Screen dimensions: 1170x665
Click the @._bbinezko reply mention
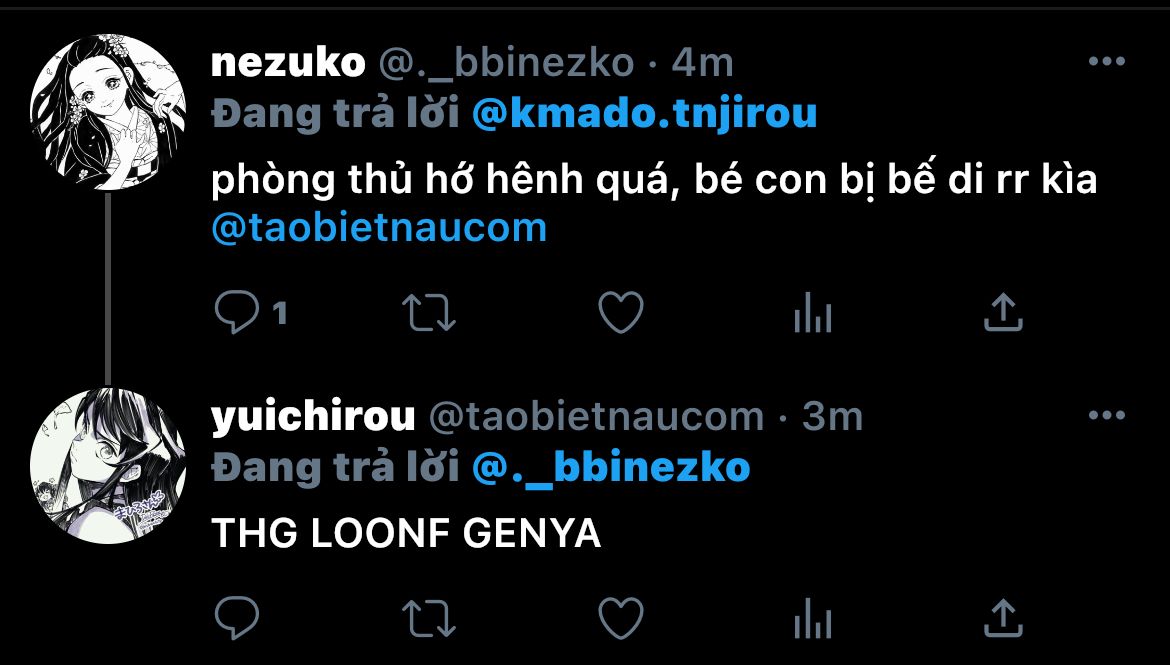click(x=610, y=466)
